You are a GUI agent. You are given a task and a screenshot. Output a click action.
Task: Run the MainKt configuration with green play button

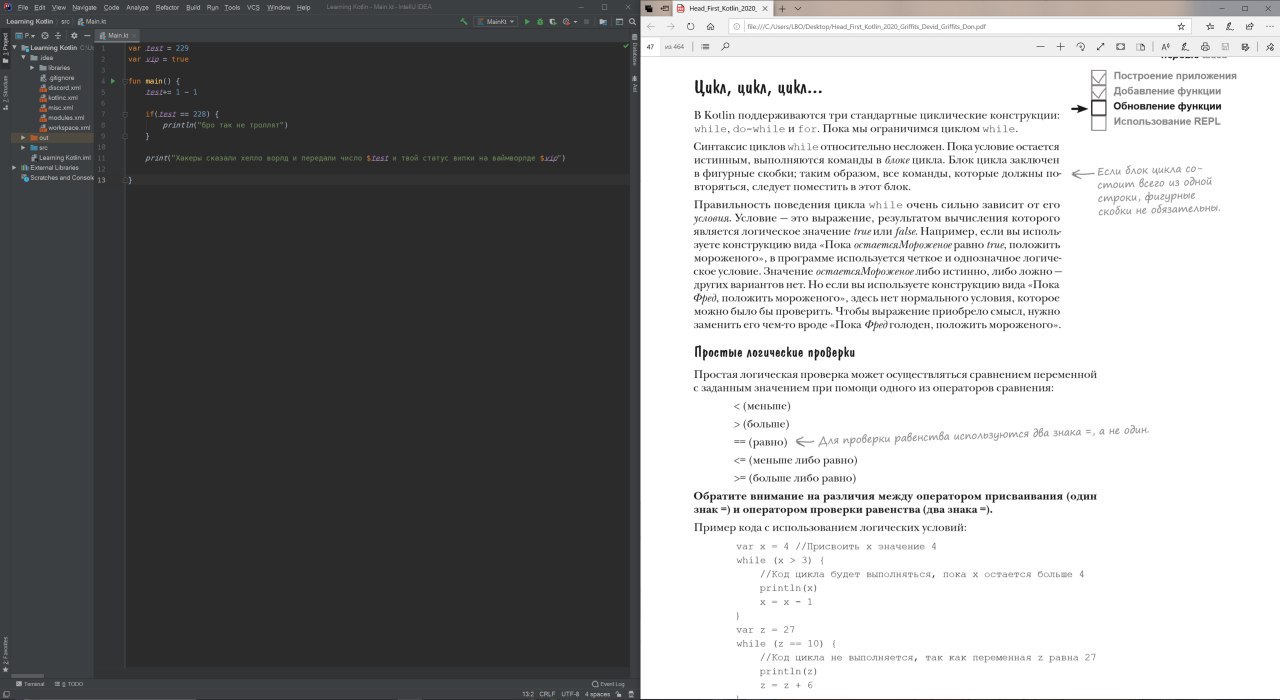(527, 21)
